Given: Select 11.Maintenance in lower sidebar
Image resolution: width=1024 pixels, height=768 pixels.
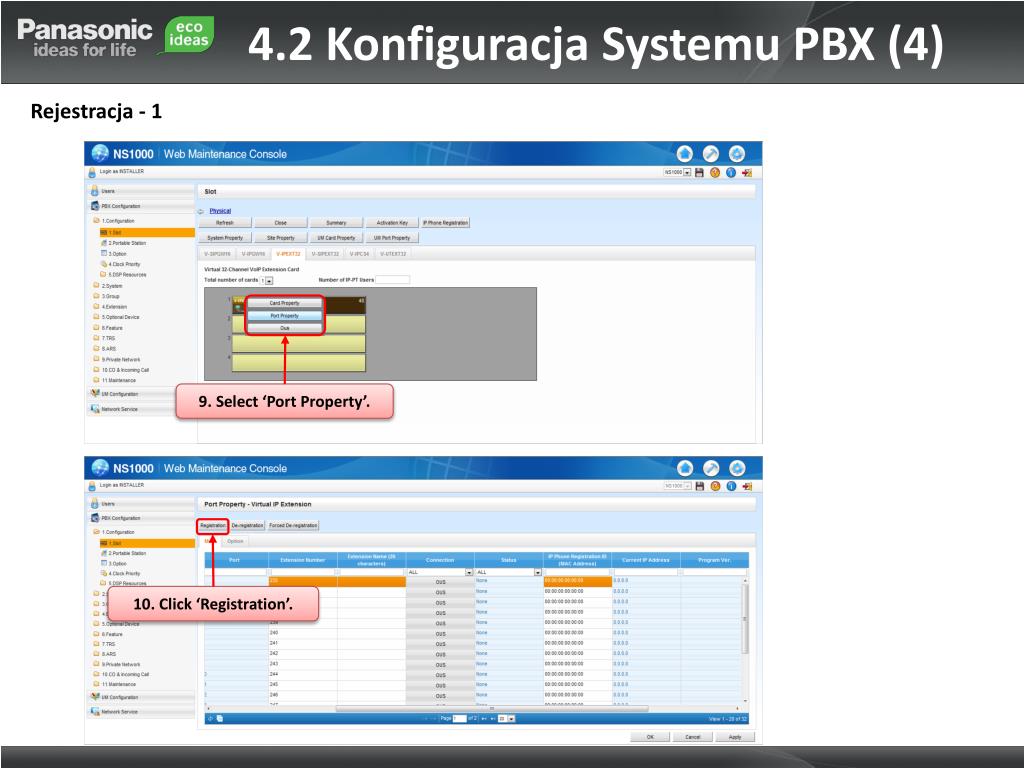Looking at the screenshot, I should (x=118, y=684).
